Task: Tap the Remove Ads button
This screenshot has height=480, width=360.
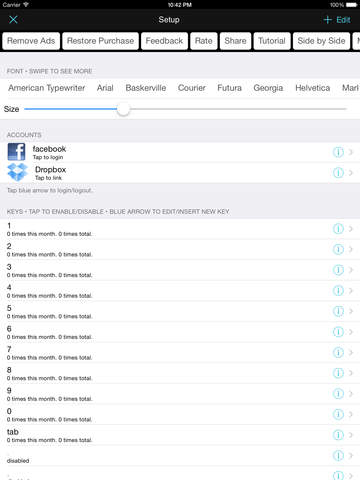Action: coord(31,41)
